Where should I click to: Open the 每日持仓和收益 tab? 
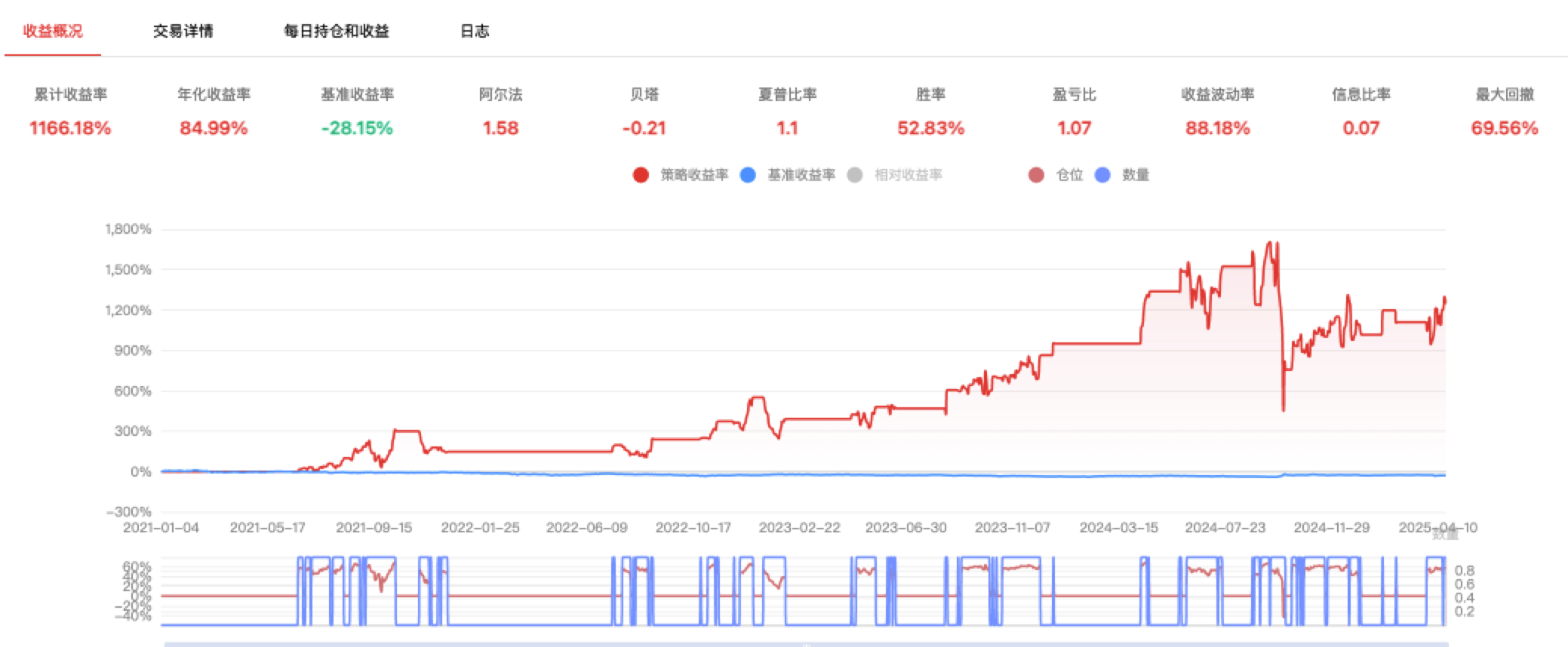336,31
